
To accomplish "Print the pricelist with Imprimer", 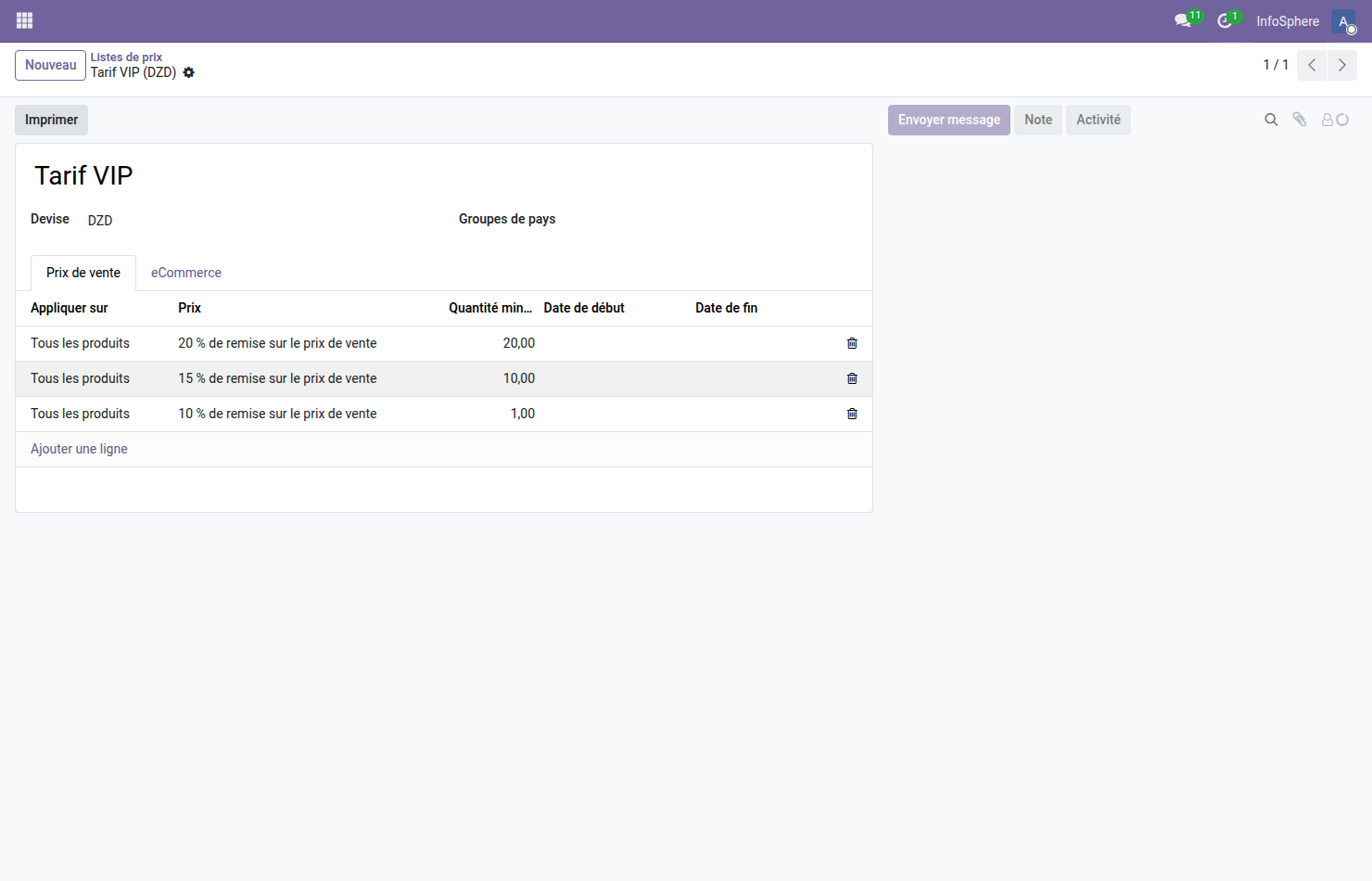I will pyautogui.click(x=51, y=120).
